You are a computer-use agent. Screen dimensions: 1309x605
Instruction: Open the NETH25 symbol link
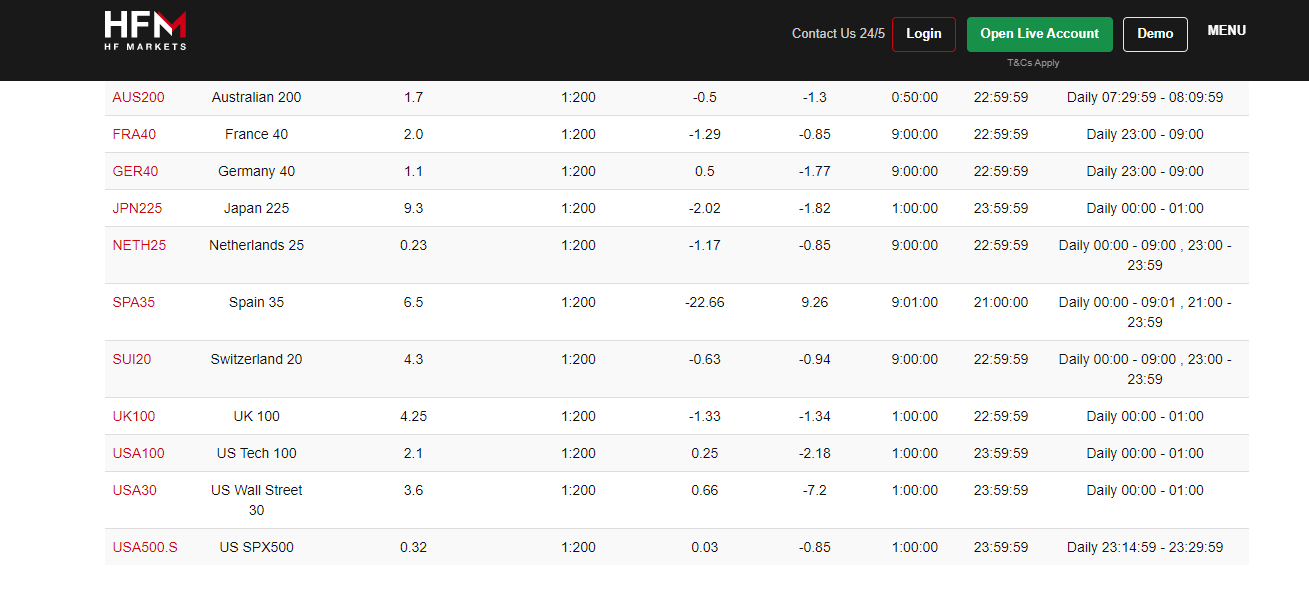tap(139, 245)
